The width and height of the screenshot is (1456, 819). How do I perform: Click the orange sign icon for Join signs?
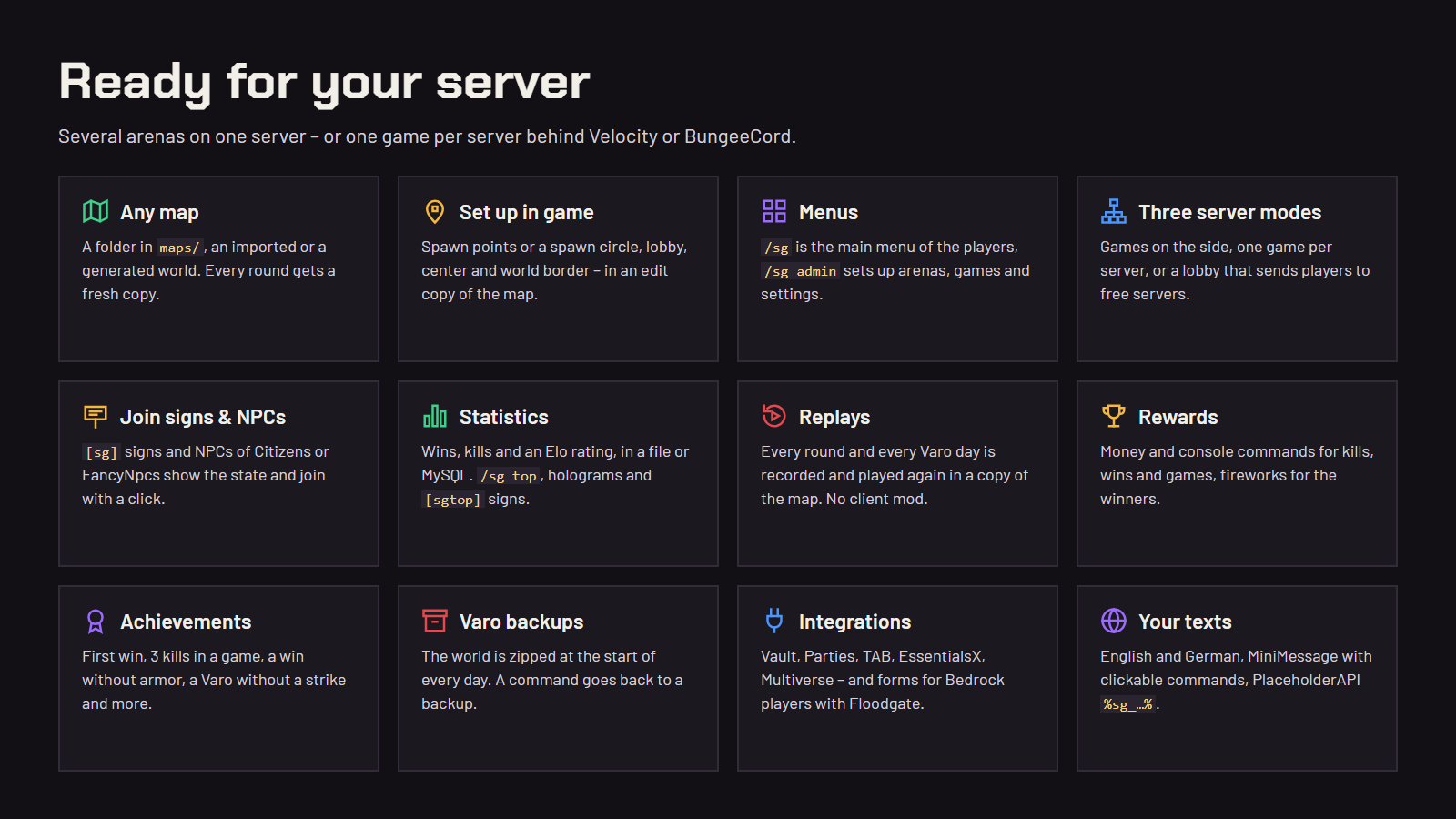tap(96, 416)
